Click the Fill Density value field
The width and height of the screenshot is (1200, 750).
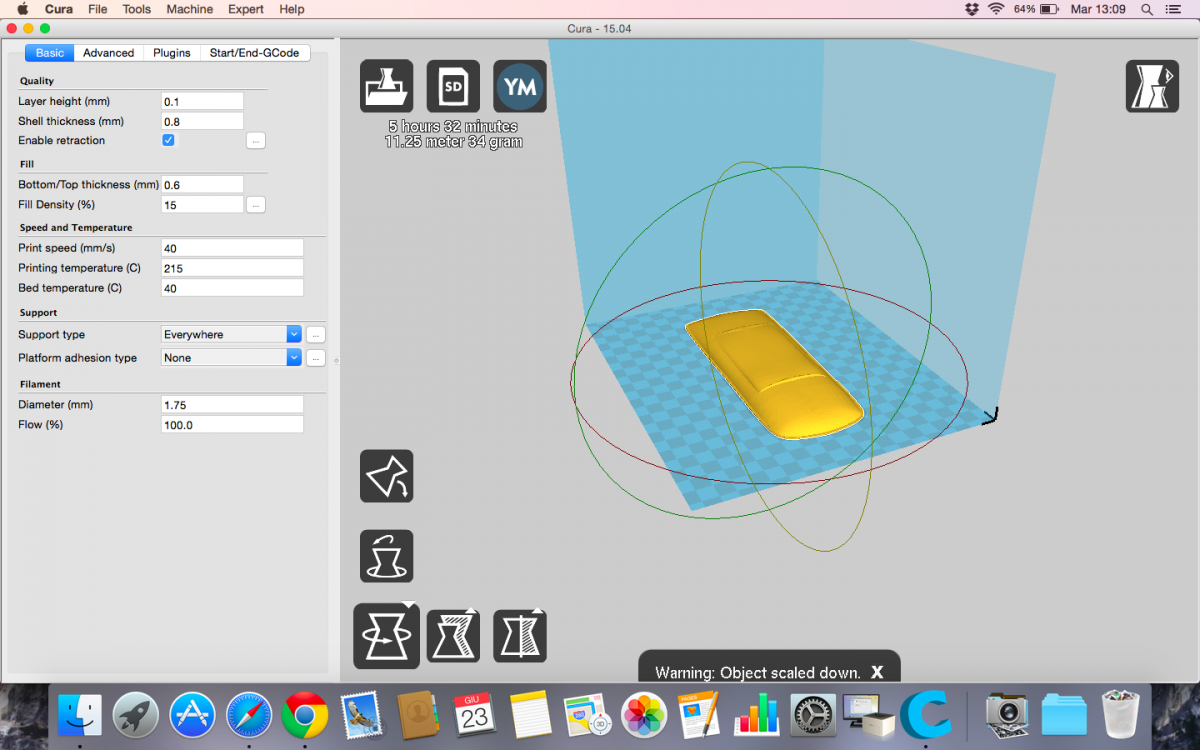click(x=203, y=205)
